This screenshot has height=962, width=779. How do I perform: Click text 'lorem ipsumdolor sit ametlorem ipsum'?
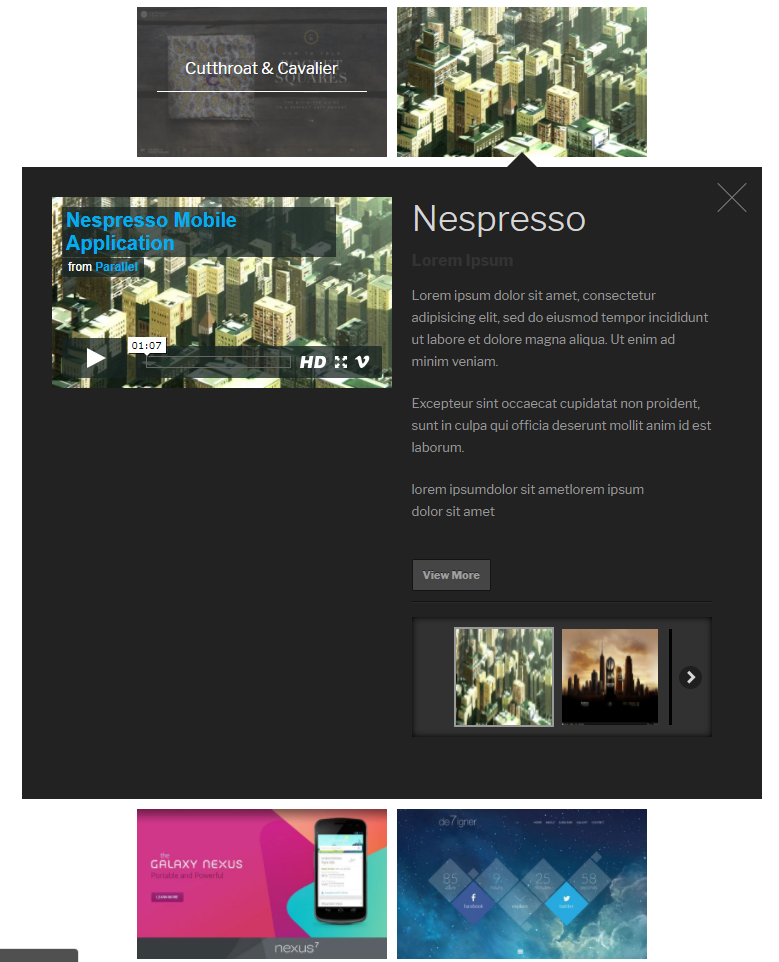528,490
